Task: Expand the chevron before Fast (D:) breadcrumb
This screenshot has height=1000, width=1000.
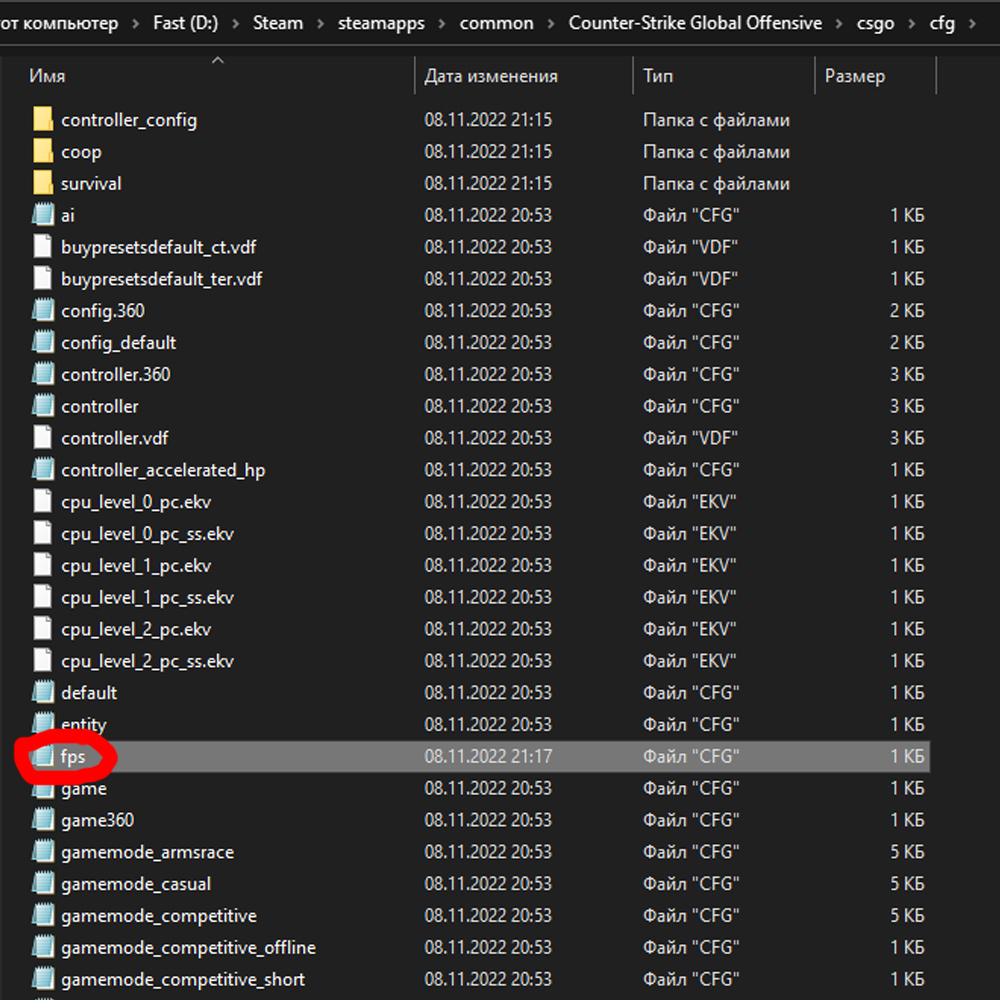Action: (x=136, y=24)
